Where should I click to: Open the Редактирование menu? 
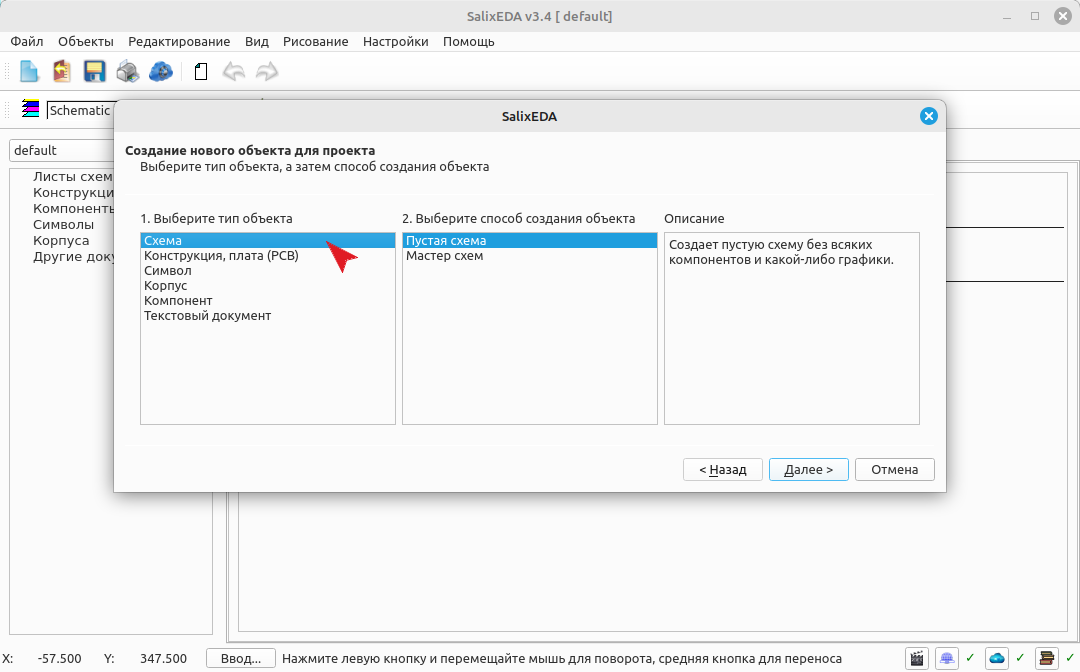click(179, 41)
